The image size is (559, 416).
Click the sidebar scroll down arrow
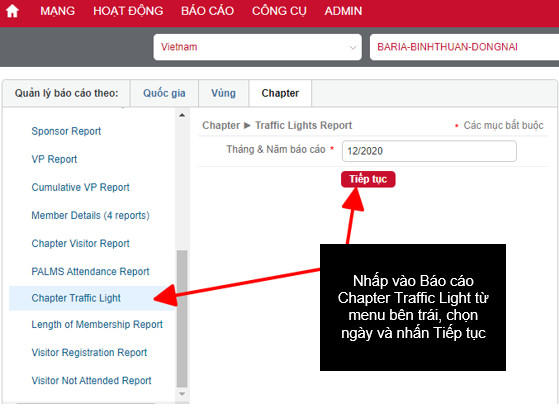(182, 394)
